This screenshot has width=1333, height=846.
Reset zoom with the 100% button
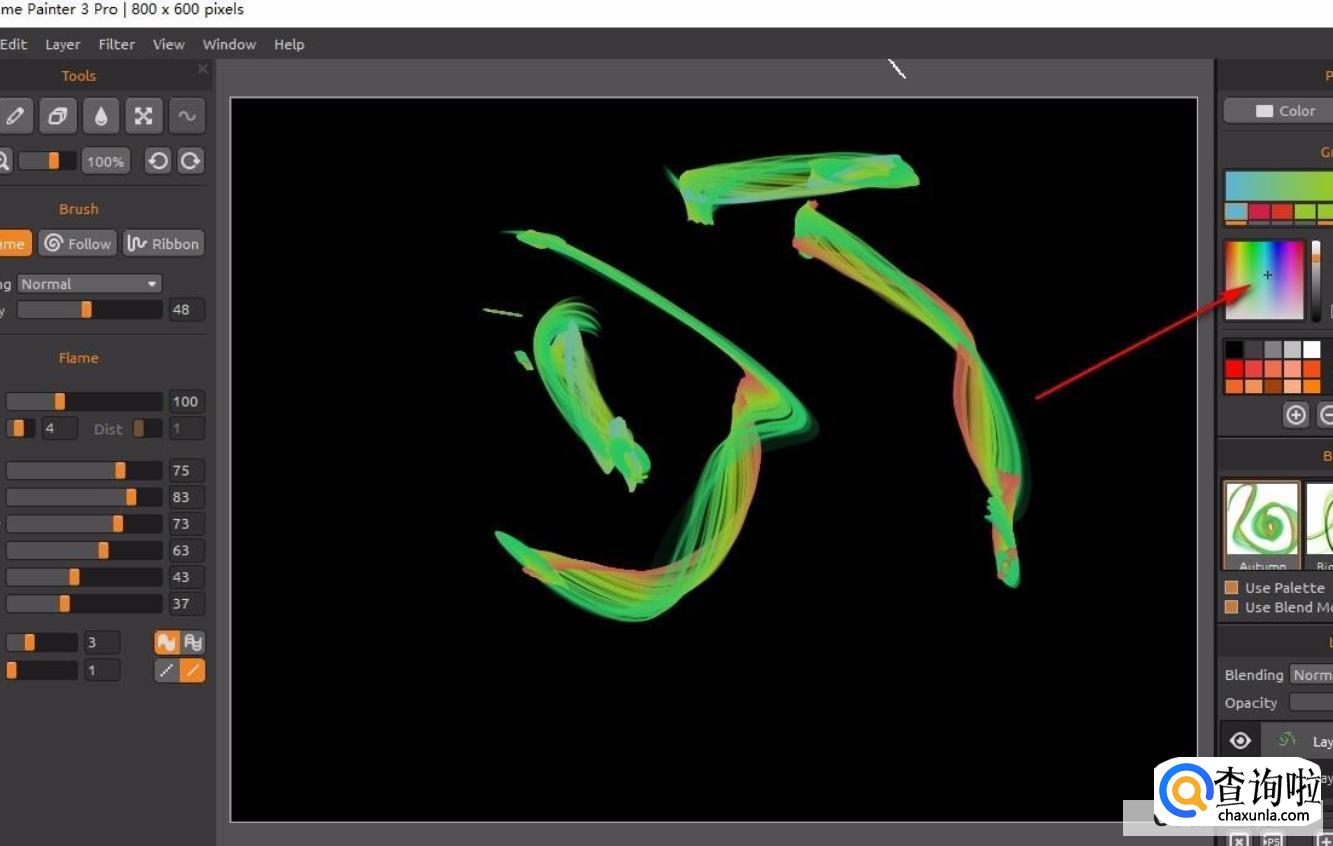[x=105, y=161]
